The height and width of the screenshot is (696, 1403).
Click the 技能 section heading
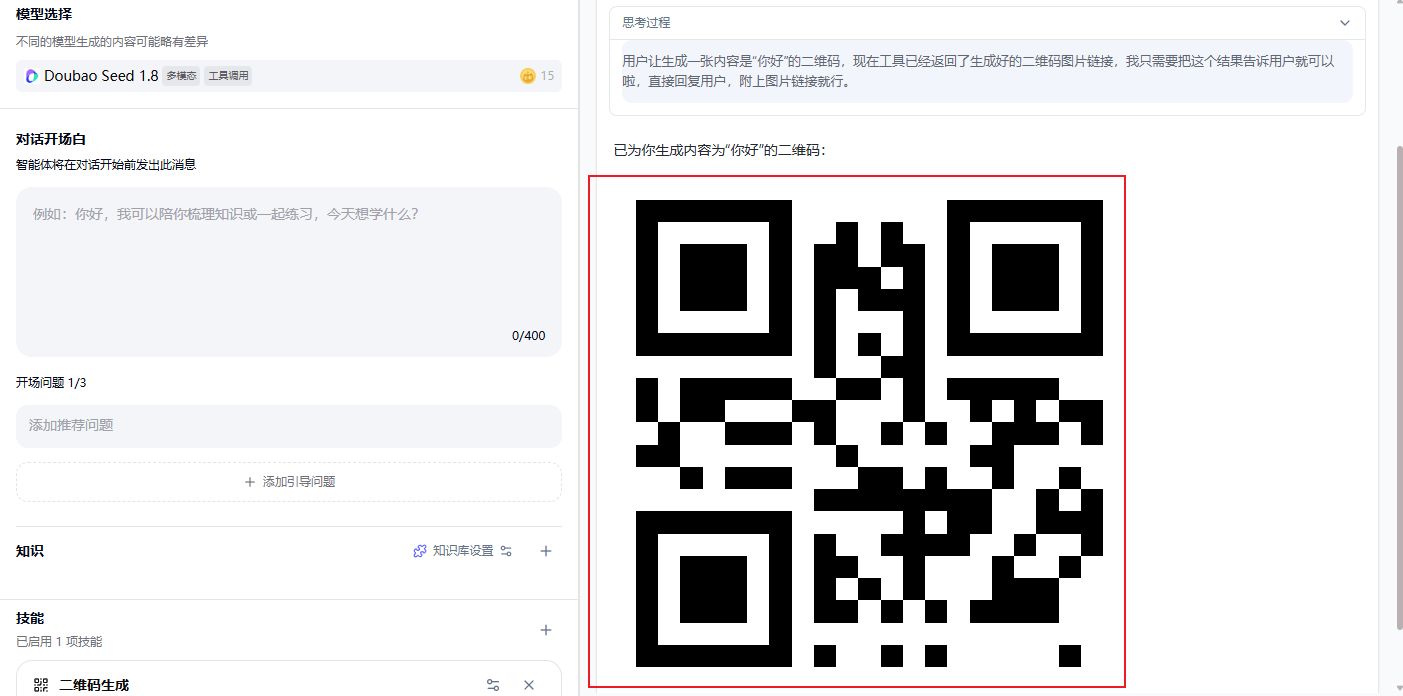pos(30,618)
